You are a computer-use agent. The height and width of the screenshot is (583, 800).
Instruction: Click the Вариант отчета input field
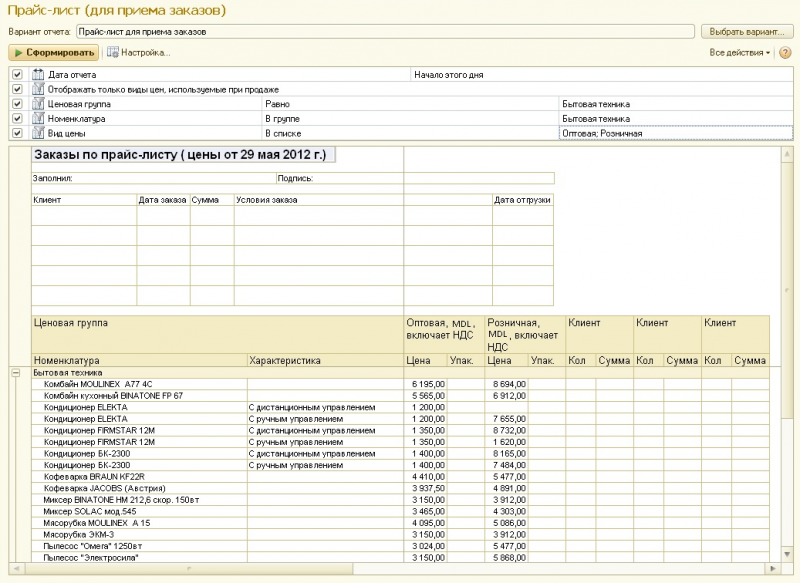[x=385, y=32]
